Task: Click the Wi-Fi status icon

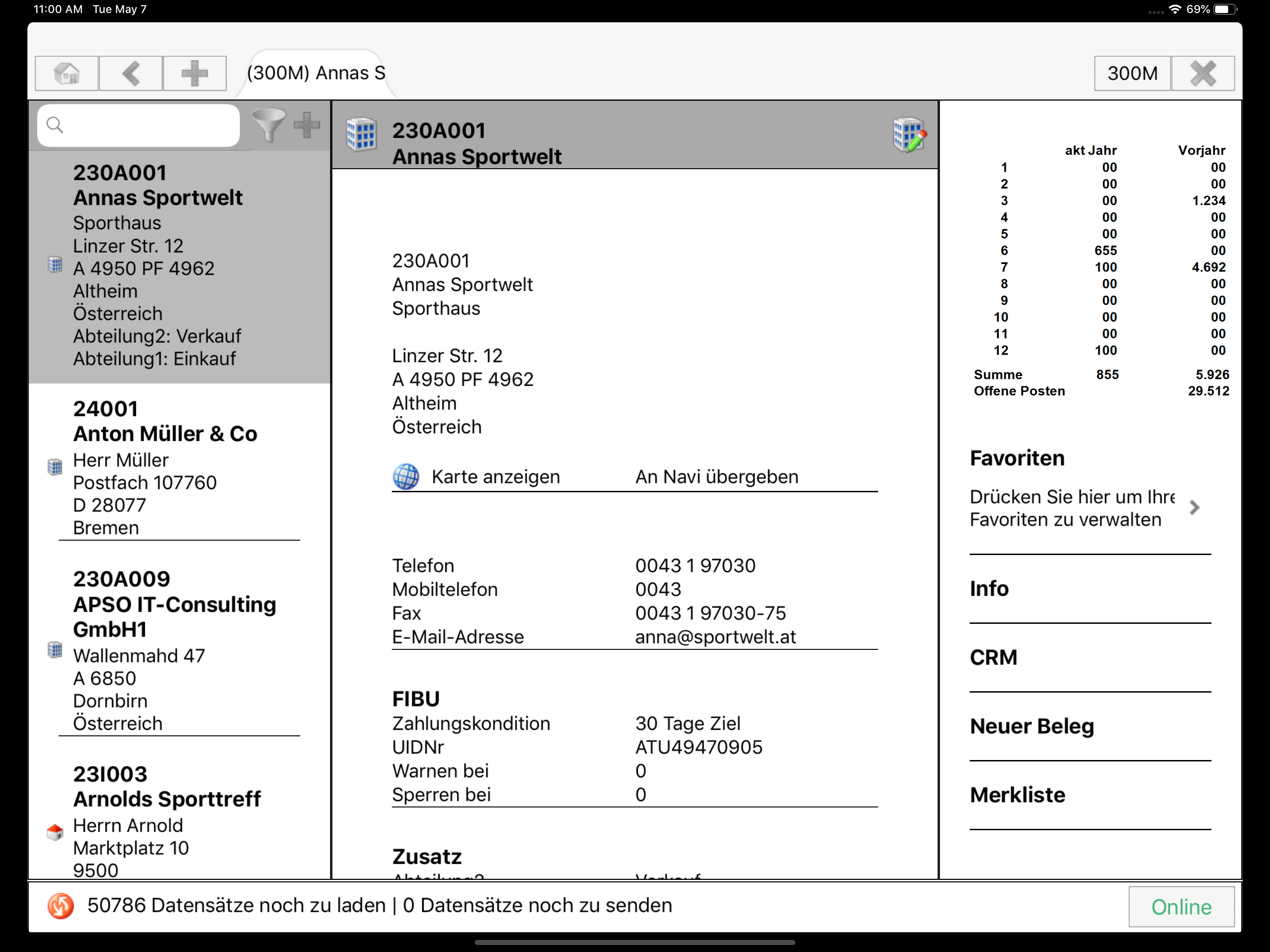Action: tap(1175, 9)
